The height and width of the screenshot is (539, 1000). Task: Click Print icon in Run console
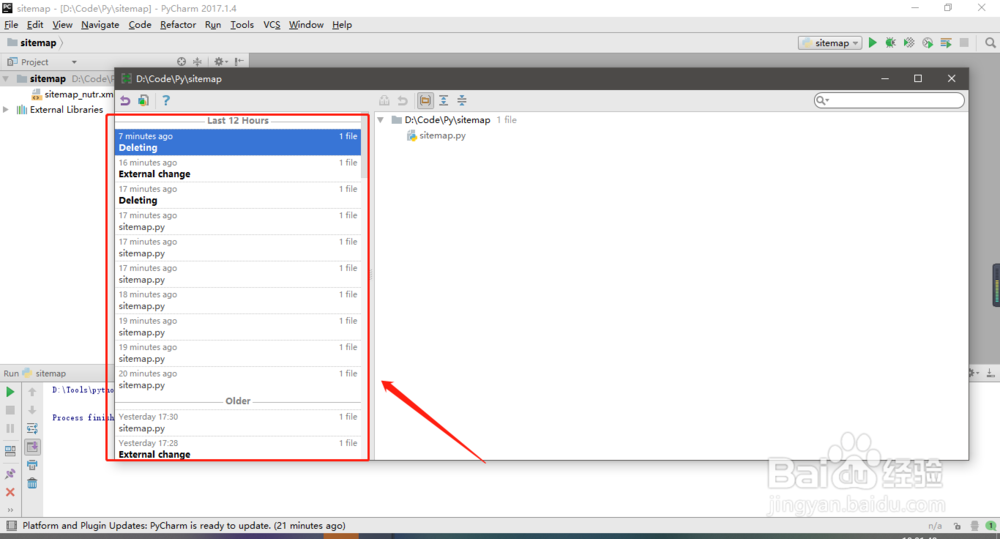32,465
